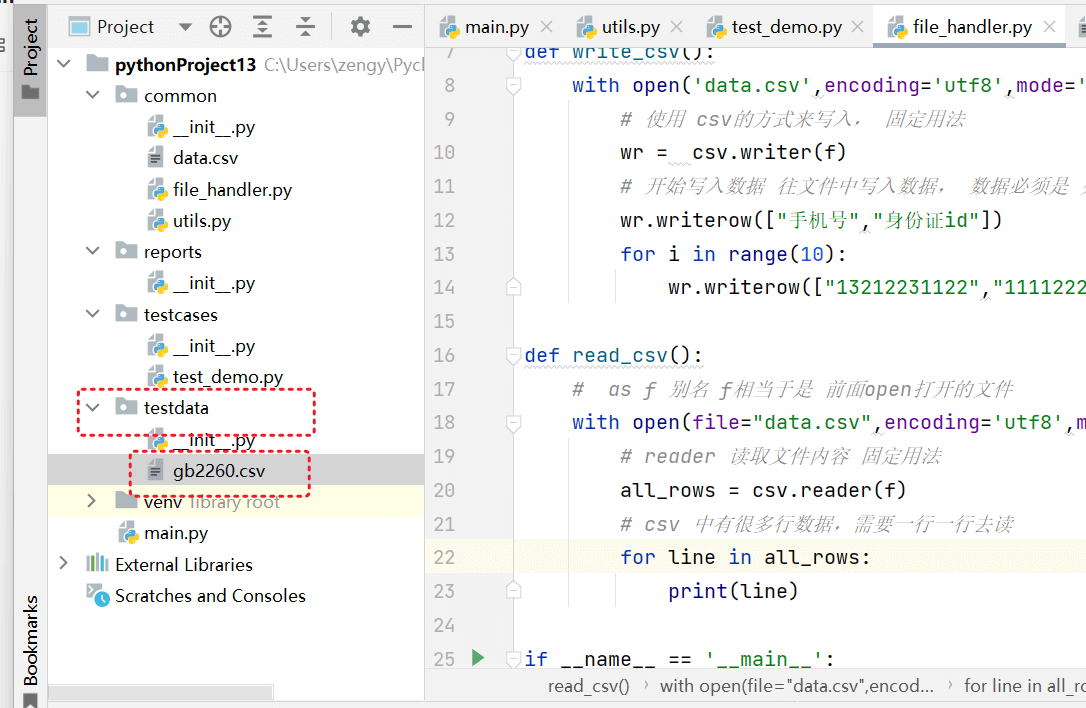Click line number 22 in the gutter
The height and width of the screenshot is (708, 1086).
click(x=444, y=557)
